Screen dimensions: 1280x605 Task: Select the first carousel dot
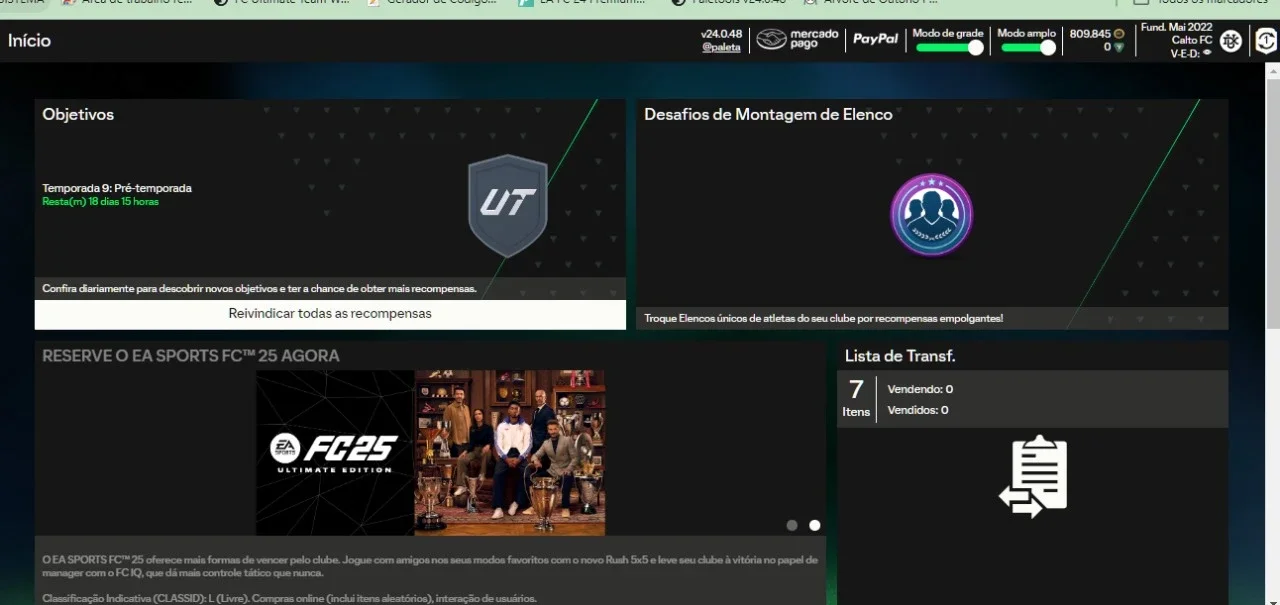click(792, 525)
